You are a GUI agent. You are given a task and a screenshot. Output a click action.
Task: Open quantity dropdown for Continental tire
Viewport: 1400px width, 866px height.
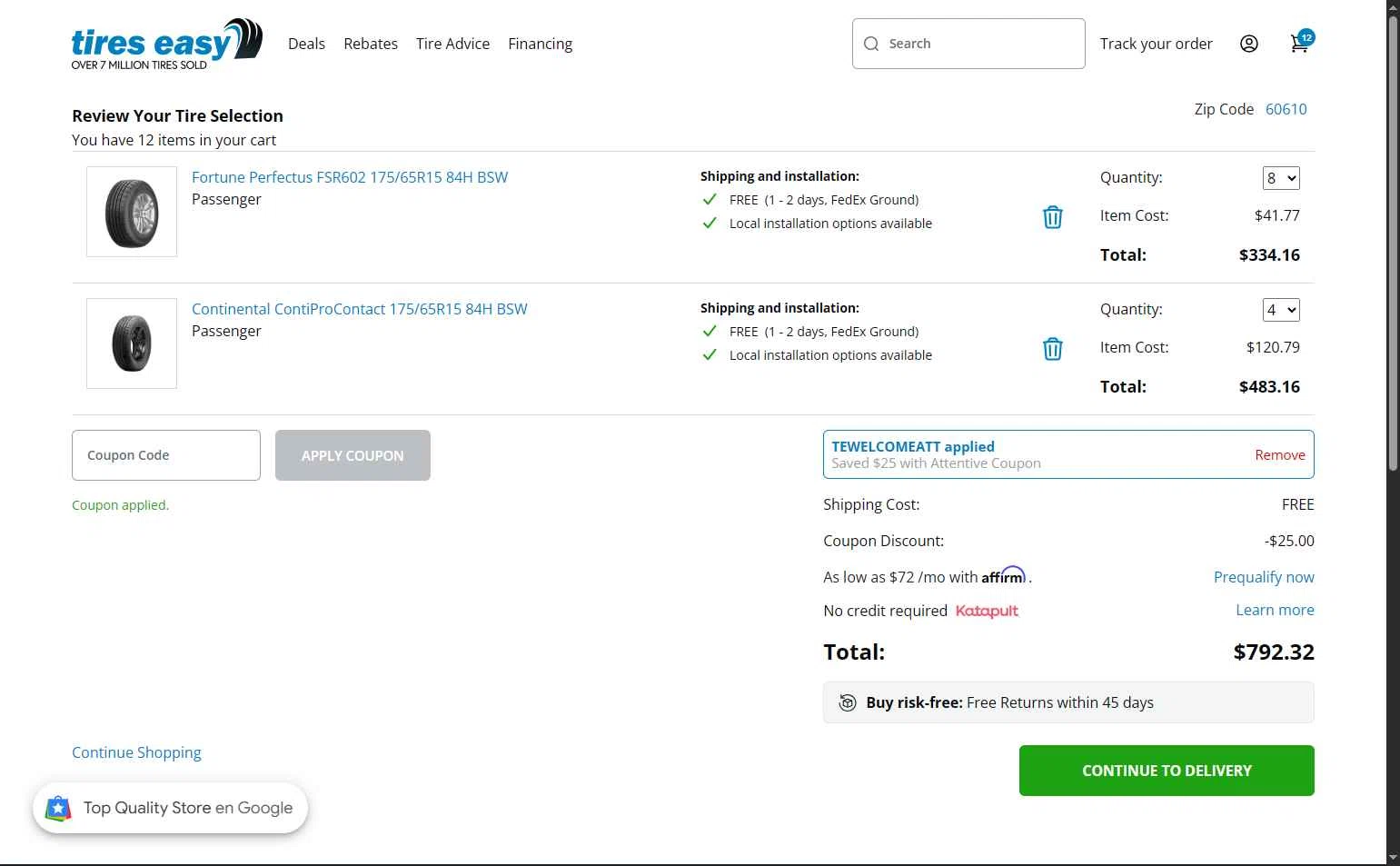point(1281,310)
